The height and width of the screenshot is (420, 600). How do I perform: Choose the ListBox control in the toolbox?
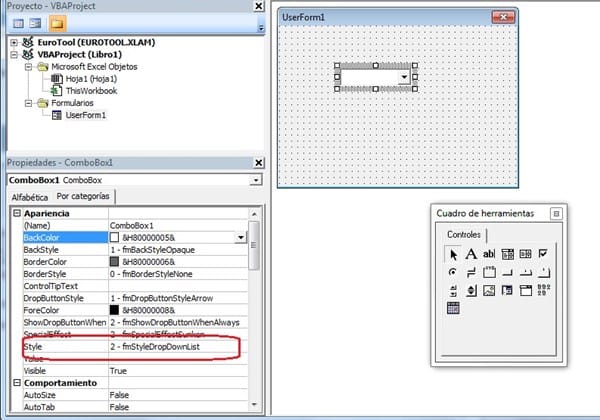coord(525,254)
